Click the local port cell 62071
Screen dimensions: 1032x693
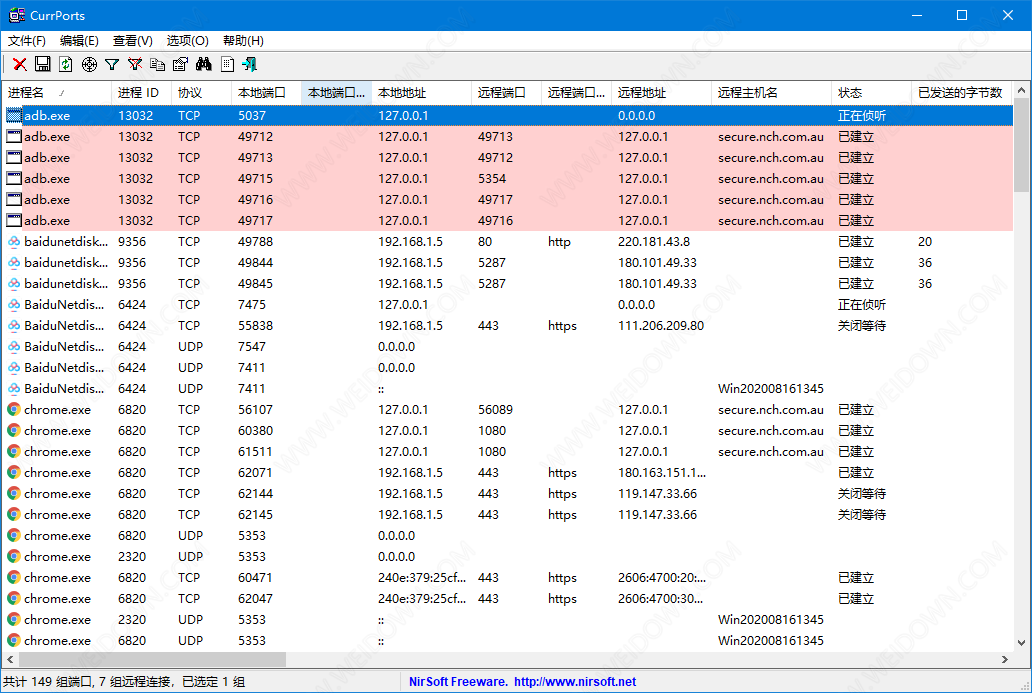click(255, 473)
